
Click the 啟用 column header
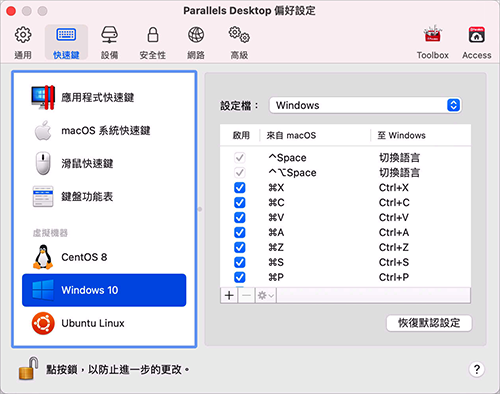(x=241, y=135)
